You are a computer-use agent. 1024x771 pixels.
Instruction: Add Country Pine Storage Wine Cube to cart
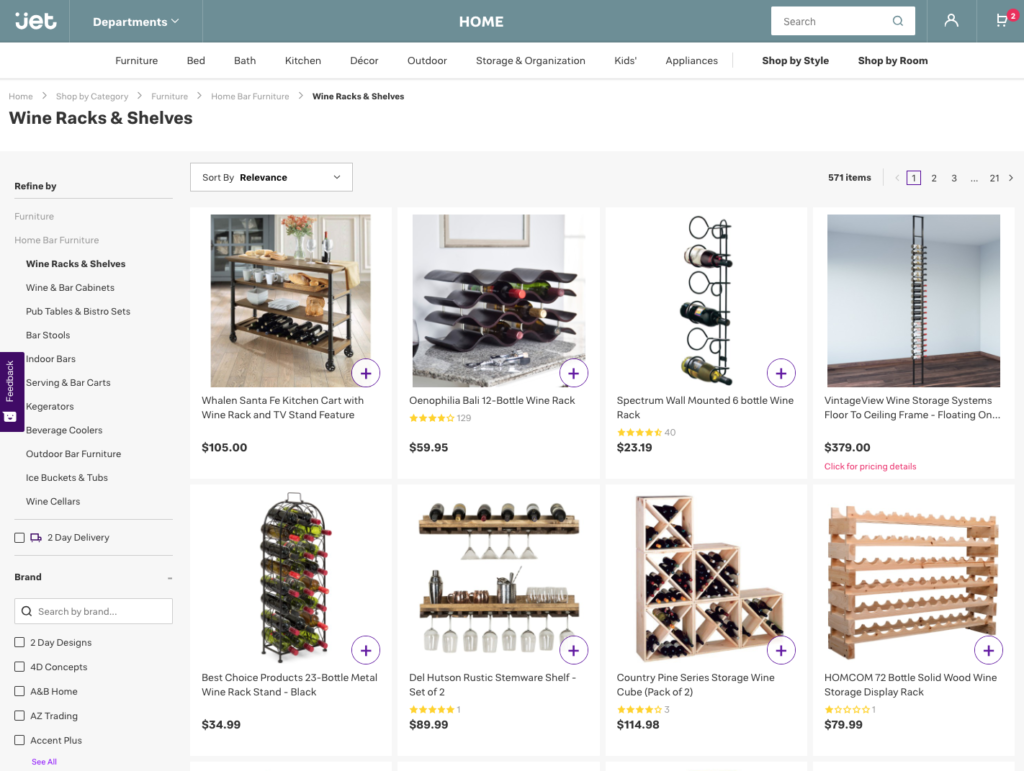pos(781,650)
